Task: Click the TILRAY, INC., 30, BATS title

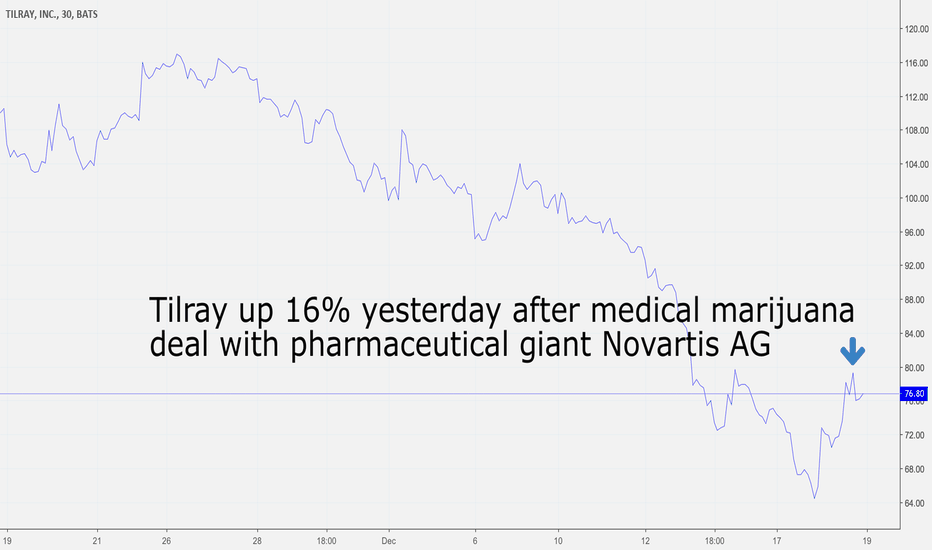Action: point(52,14)
